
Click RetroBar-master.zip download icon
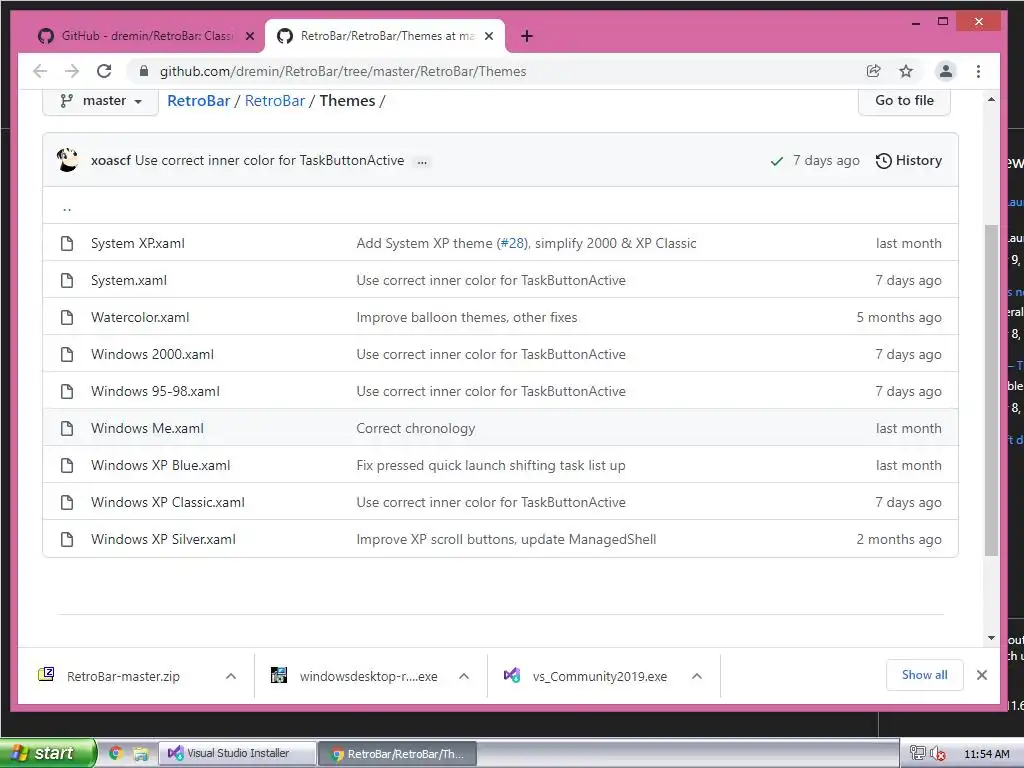pyautogui.click(x=46, y=675)
